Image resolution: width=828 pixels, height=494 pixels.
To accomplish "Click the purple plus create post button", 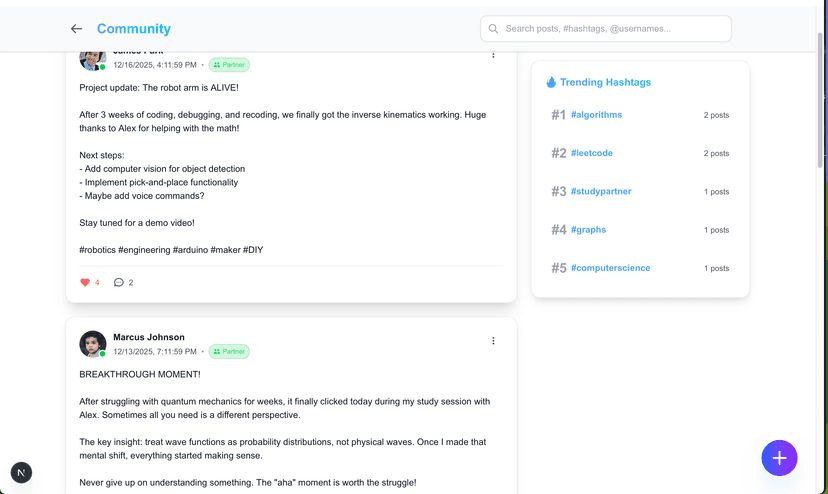I will pyautogui.click(x=779, y=458).
